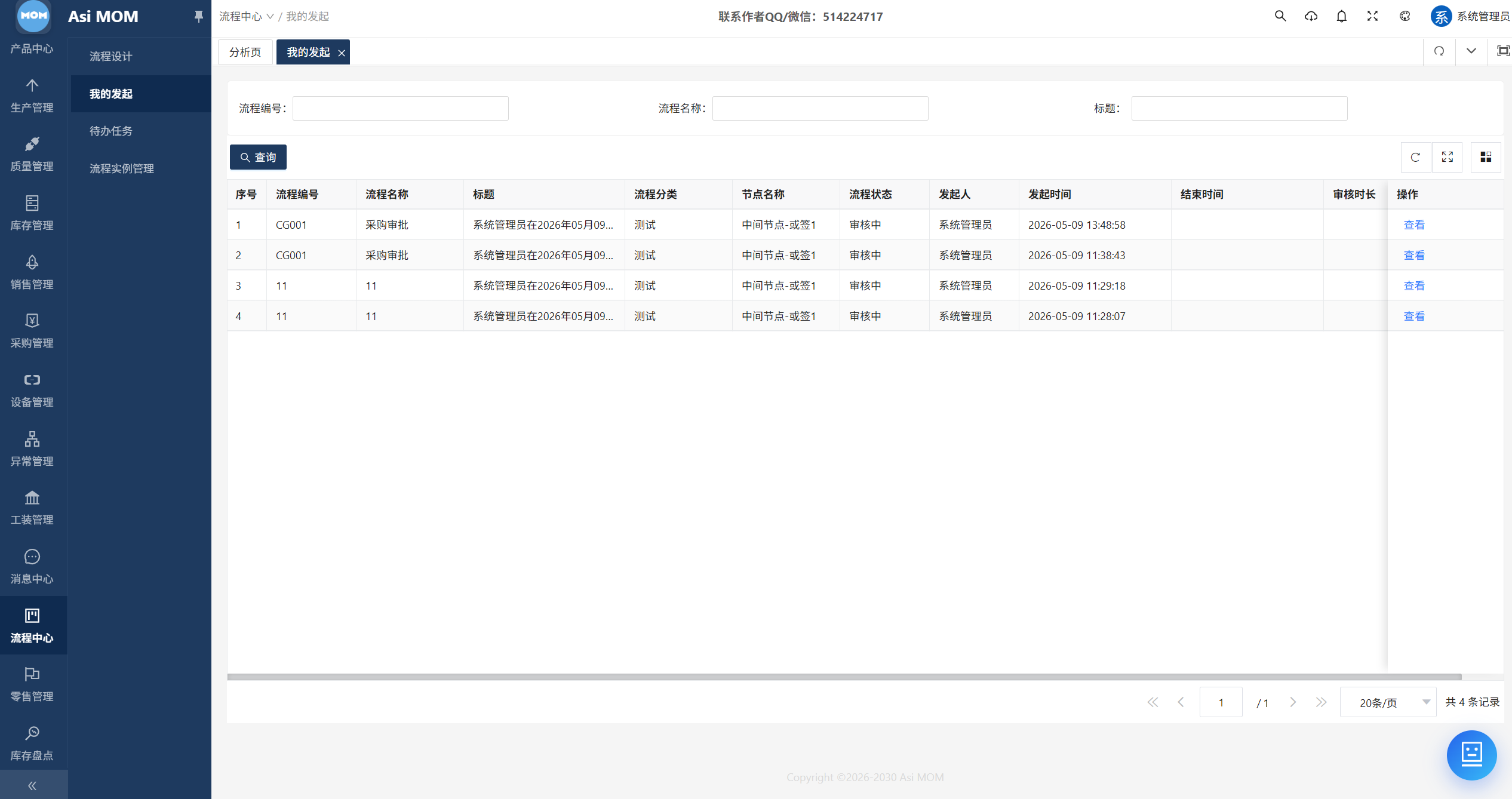1512x799 pixels.
Task: Open 产品中心 module
Action: pyautogui.click(x=32, y=48)
